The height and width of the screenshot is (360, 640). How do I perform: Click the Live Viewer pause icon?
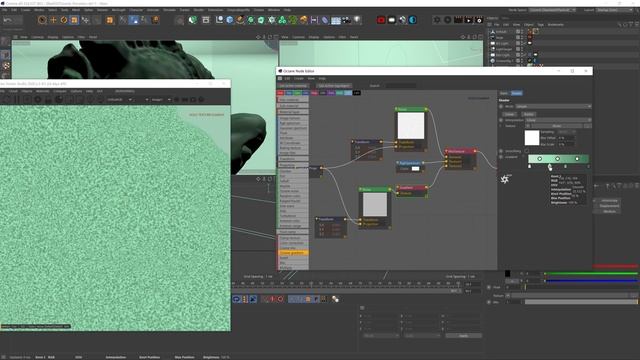[17, 100]
